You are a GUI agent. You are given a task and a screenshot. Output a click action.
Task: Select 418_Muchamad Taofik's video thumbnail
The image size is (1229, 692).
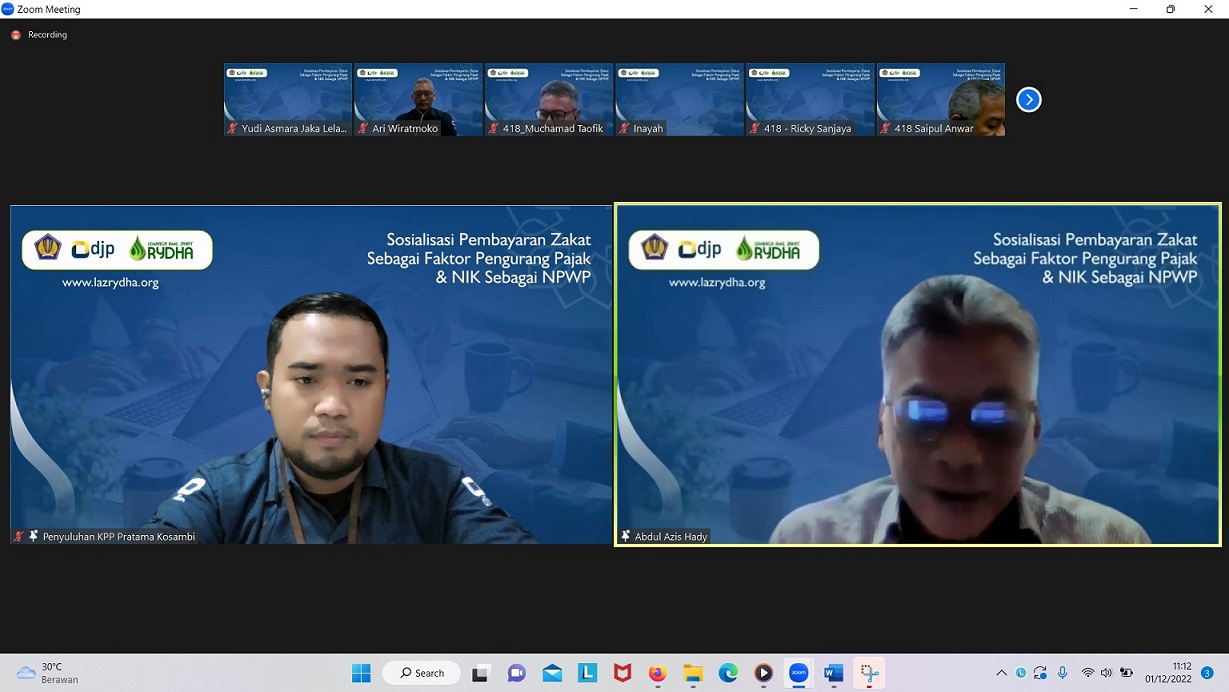(x=549, y=99)
